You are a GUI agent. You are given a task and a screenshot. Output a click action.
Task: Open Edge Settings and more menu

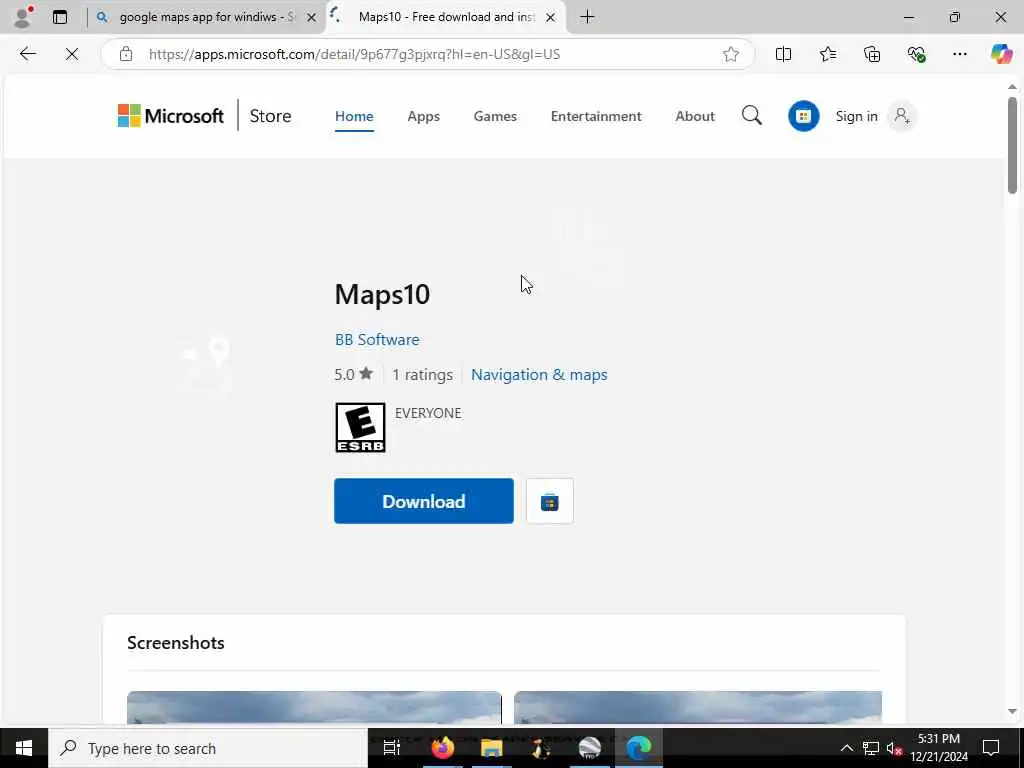pyautogui.click(x=959, y=54)
